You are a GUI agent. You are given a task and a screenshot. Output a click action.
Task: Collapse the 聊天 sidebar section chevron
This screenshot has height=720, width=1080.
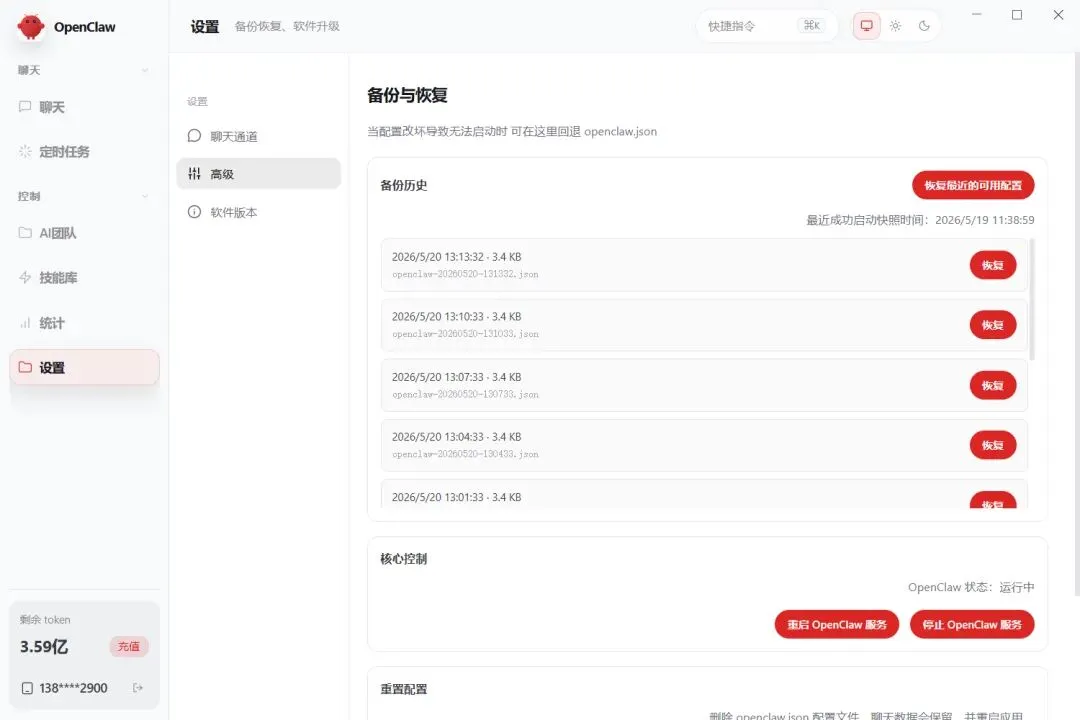point(145,70)
